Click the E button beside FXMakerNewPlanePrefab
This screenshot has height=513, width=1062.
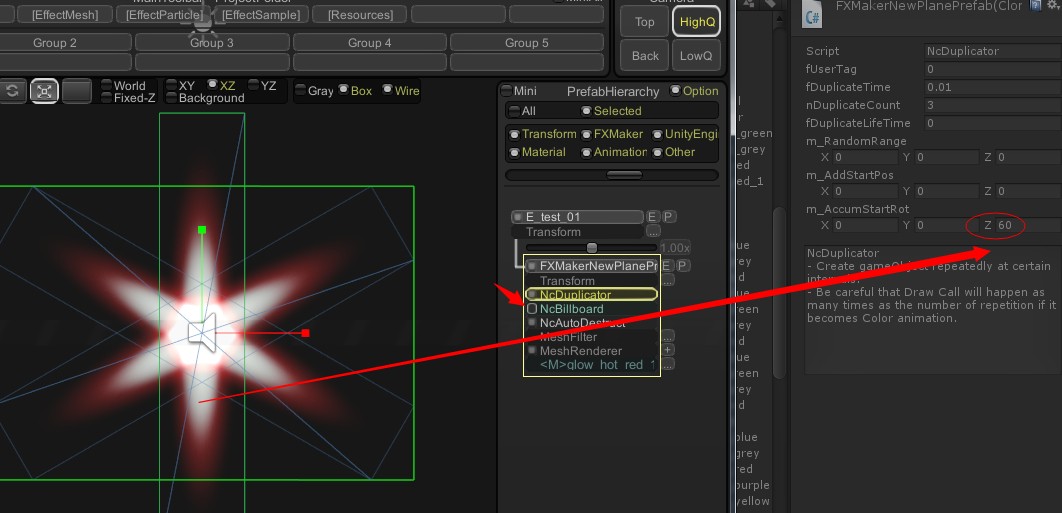click(666, 266)
